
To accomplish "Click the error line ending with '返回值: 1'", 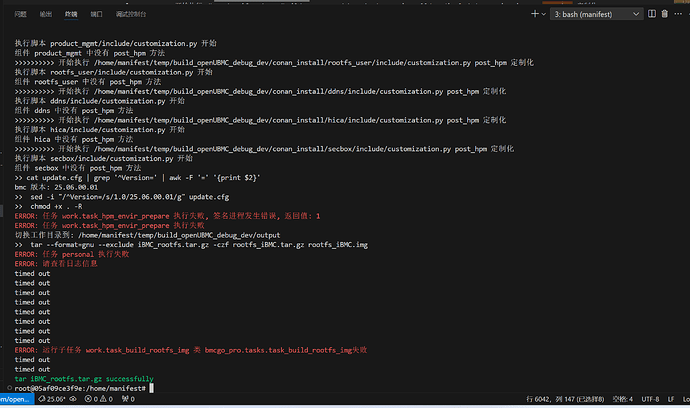I will [167, 216].
